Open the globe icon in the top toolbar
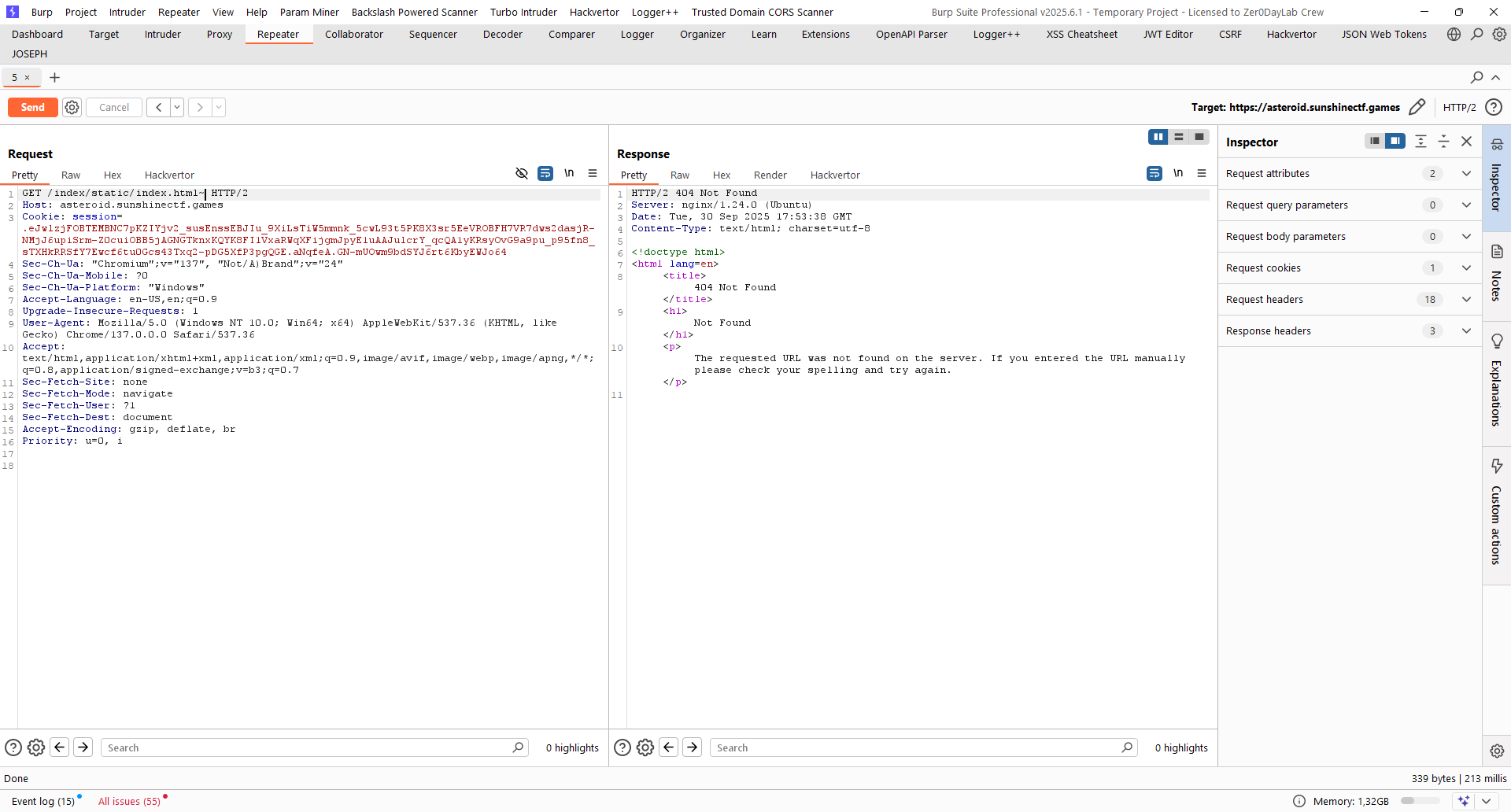 (x=1454, y=35)
